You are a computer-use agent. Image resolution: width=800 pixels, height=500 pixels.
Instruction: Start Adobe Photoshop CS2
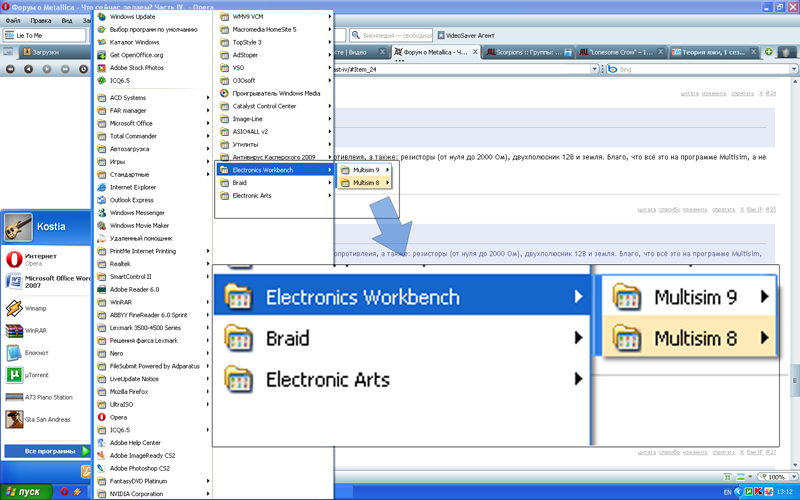[x=139, y=468]
